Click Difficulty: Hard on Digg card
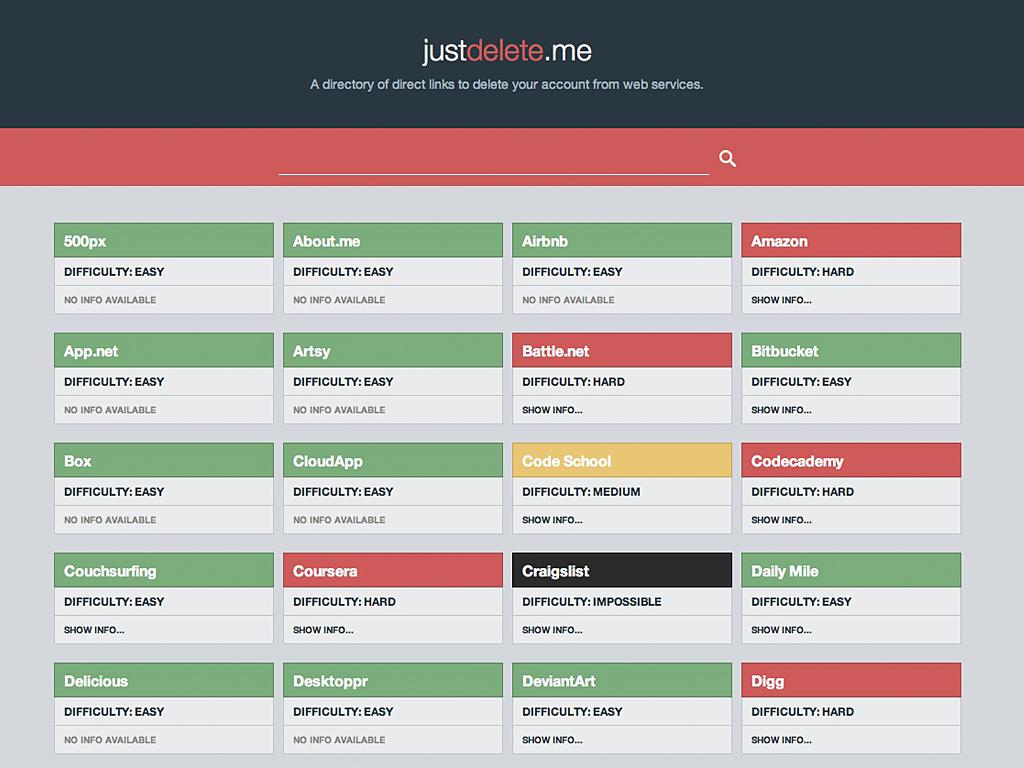1024x768 pixels. [803, 712]
